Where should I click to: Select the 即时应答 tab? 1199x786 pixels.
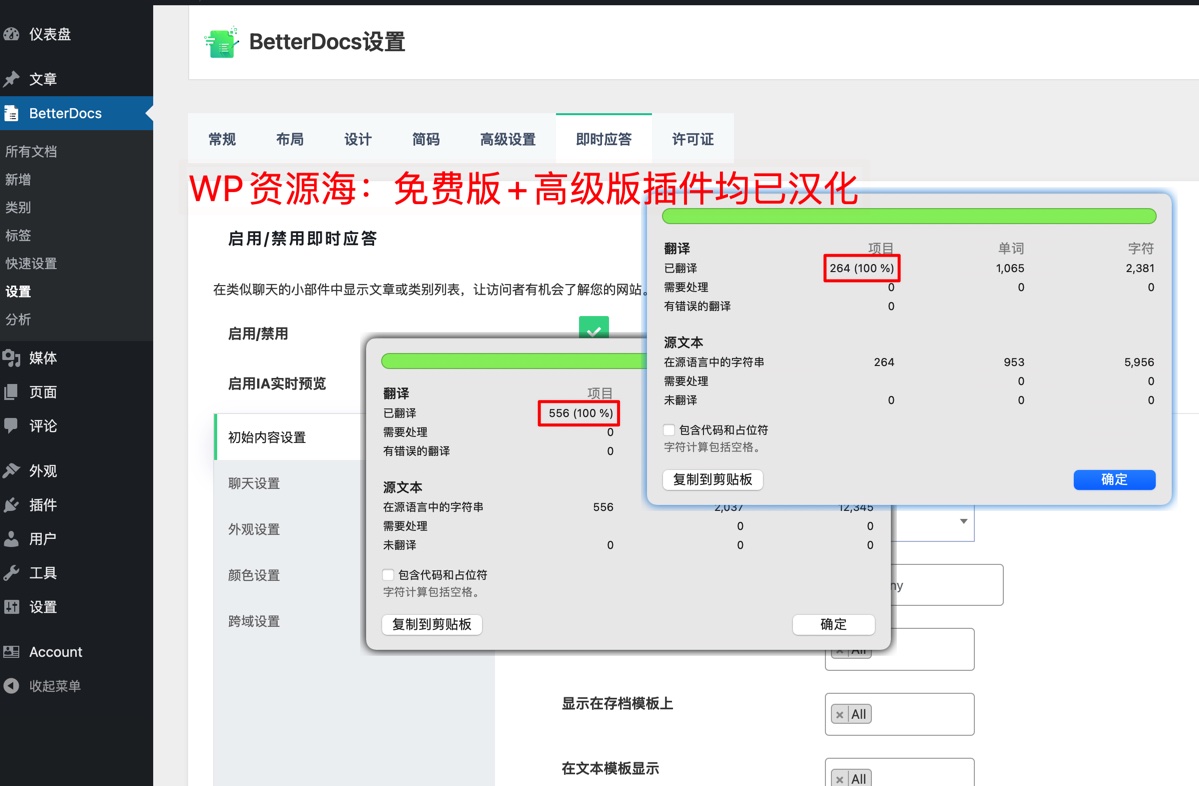pyautogui.click(x=604, y=139)
